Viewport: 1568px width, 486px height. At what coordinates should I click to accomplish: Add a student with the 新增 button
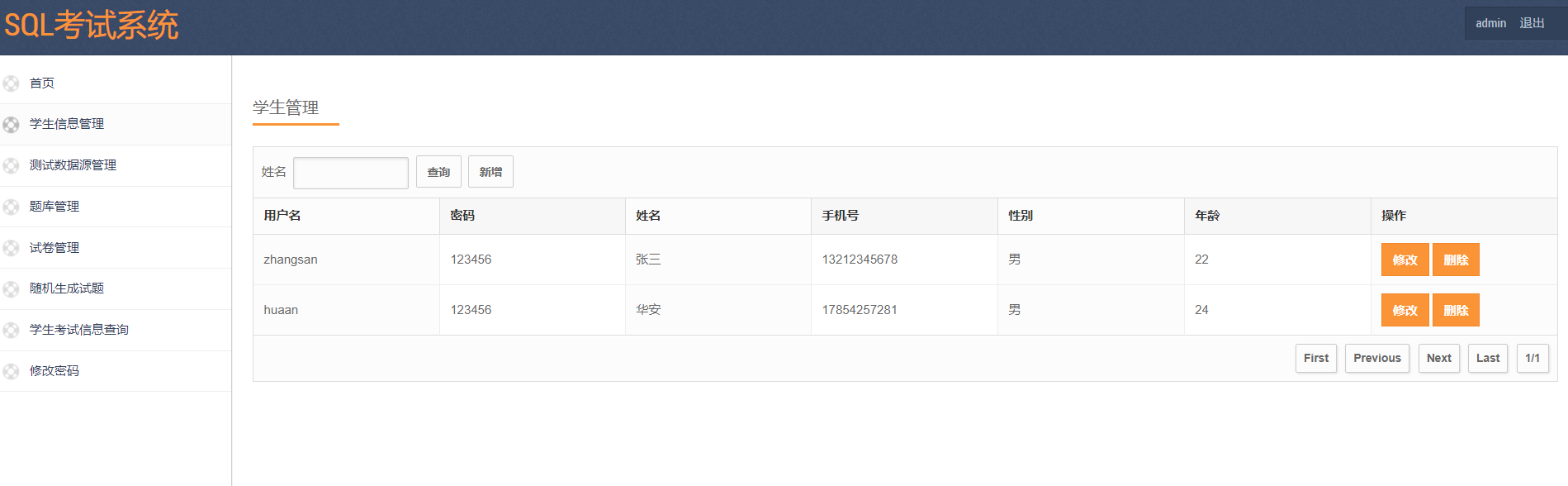(x=490, y=172)
